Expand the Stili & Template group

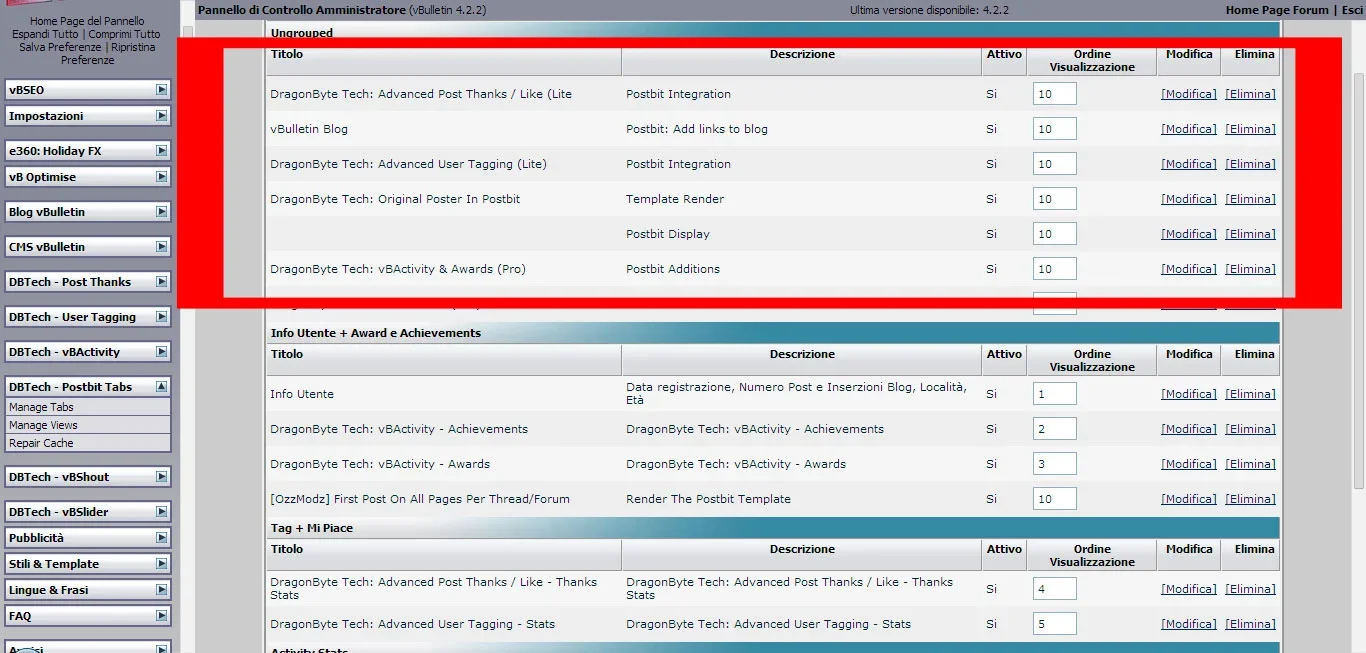click(x=161, y=564)
